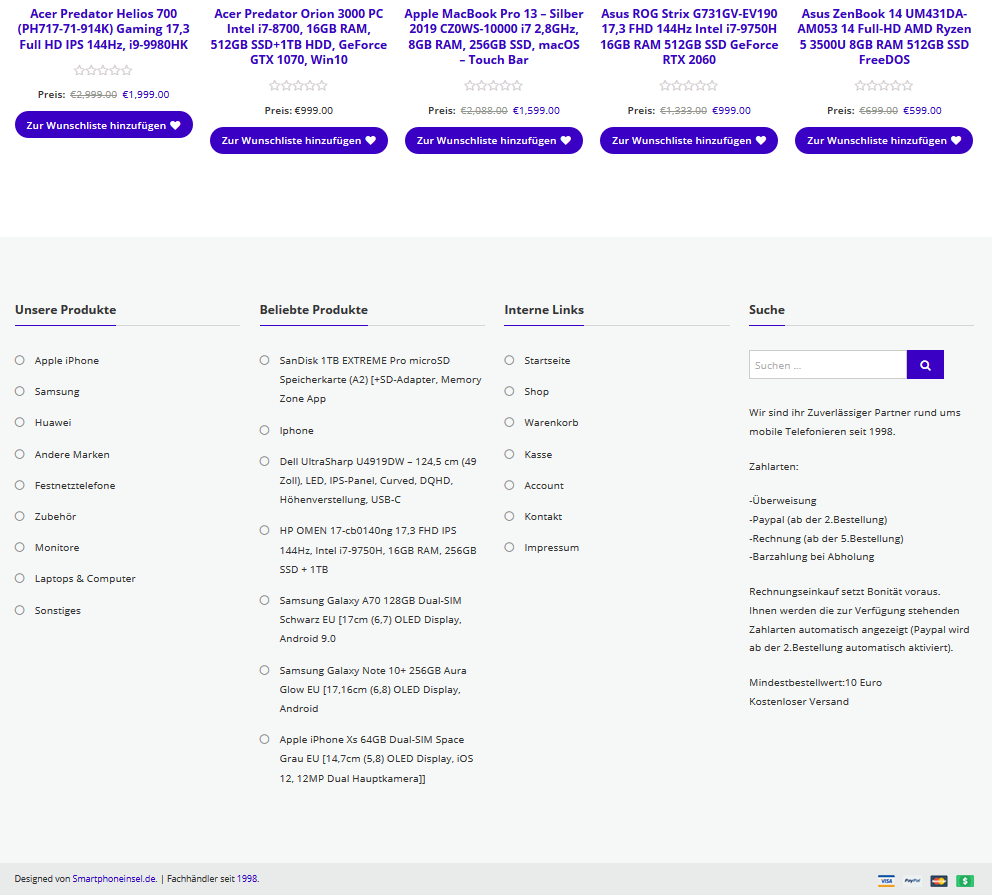This screenshot has width=992, height=895.
Task: Open the Asus ZenBook 14 product title
Action: [884, 37]
